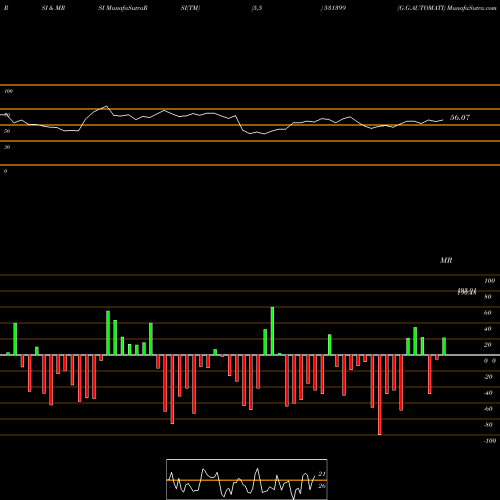This screenshot has width=500, height=500.
Task: Click the MR panel label
Action: (x=446, y=260)
